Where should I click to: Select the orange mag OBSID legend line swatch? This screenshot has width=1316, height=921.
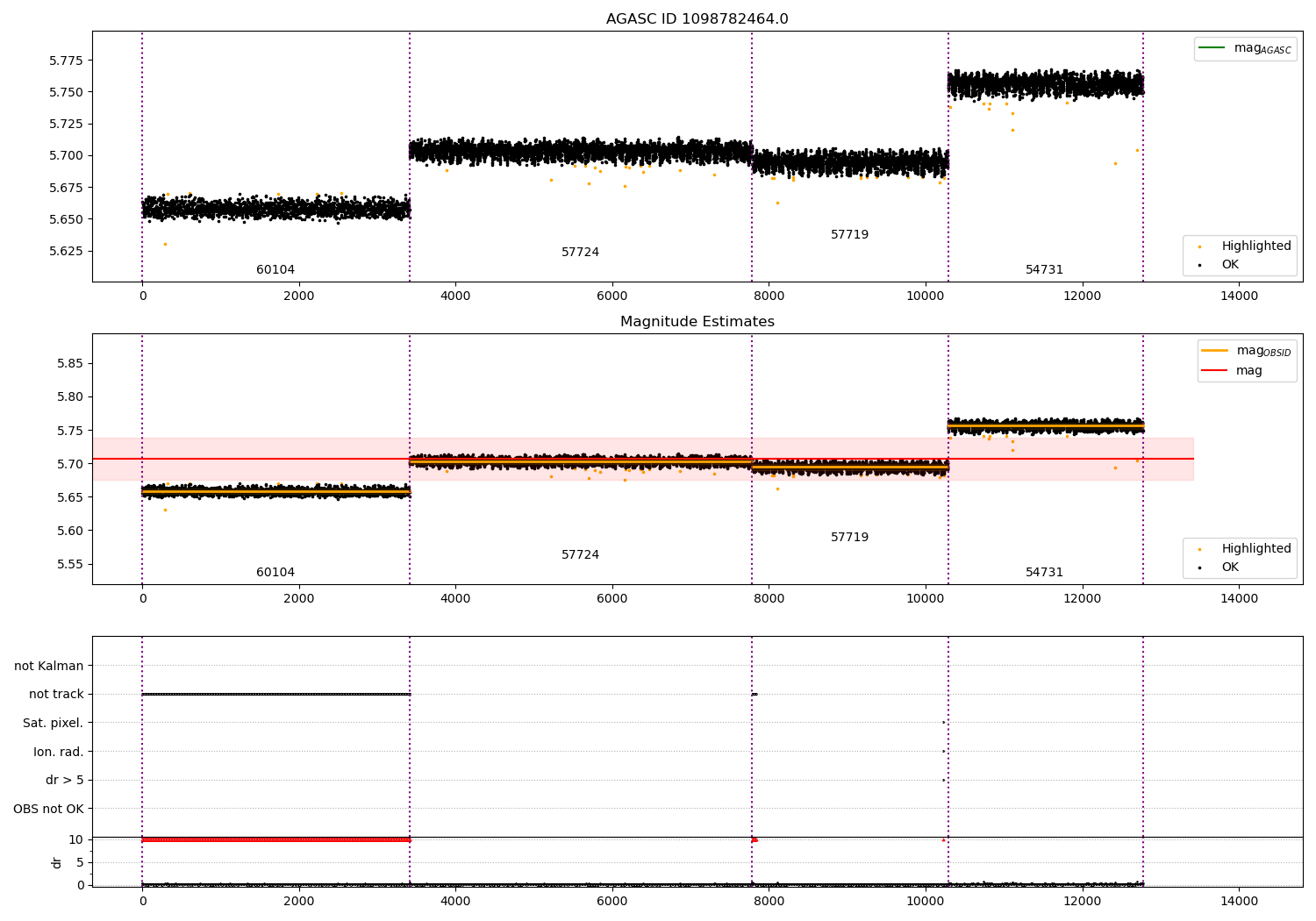[1215, 350]
